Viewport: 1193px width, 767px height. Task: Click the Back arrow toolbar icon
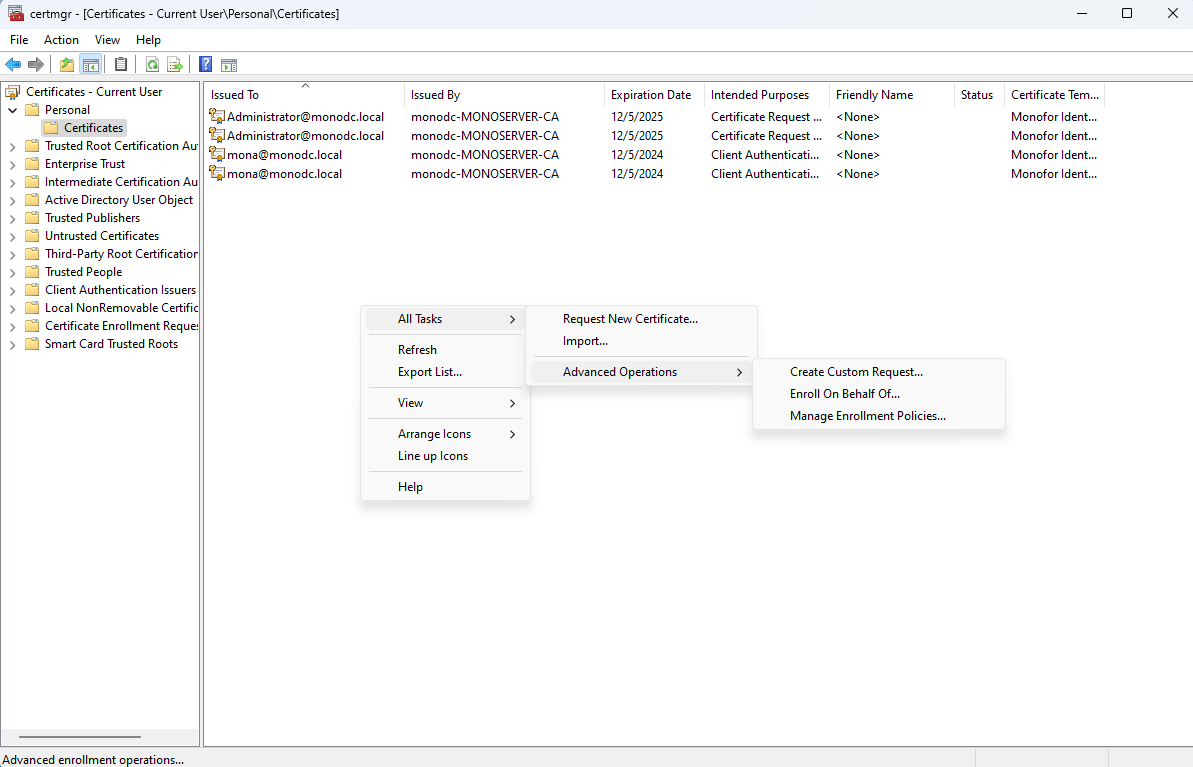tap(13, 65)
